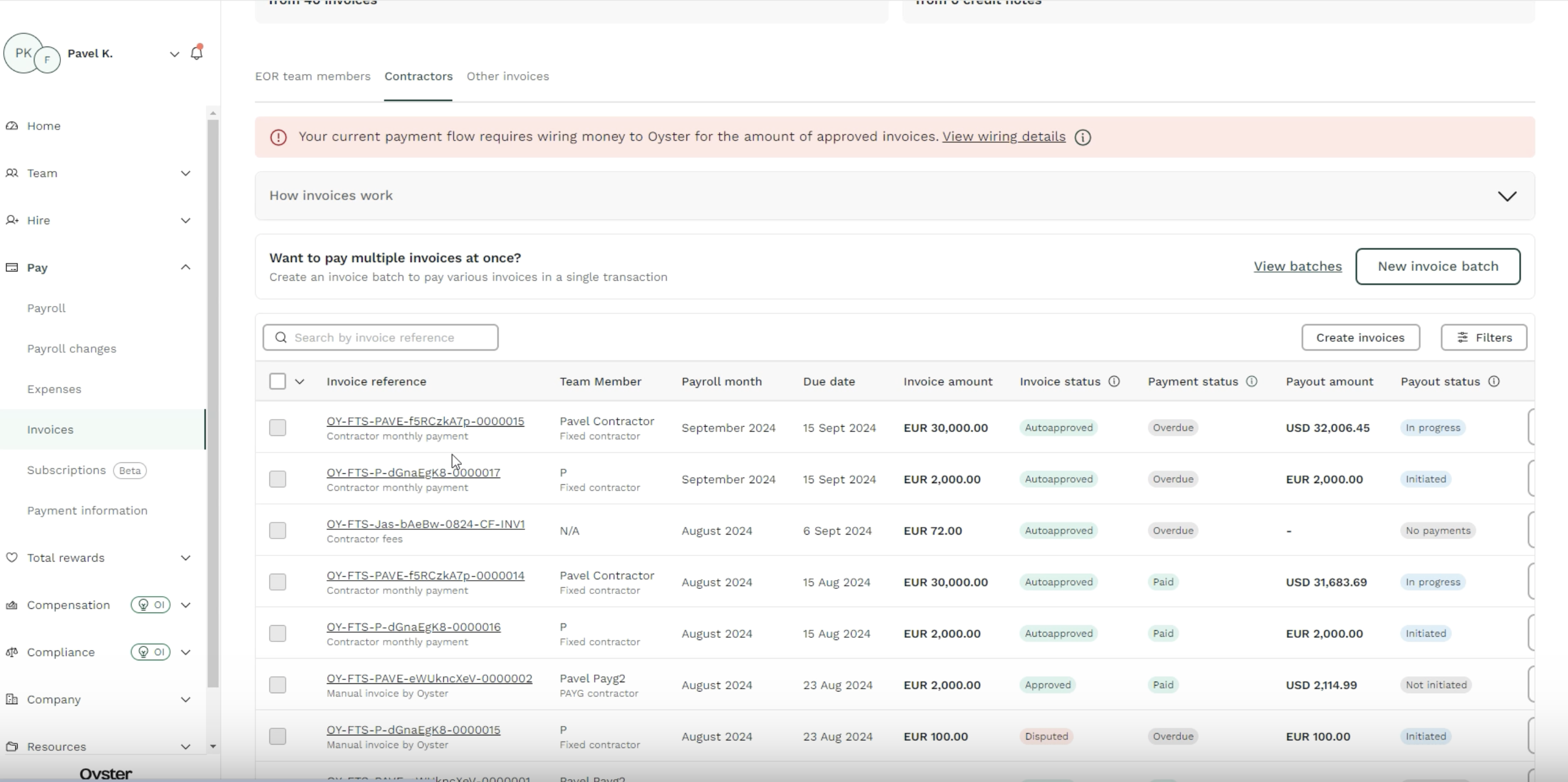Click the New invoice batch button
The image size is (1568, 782).
pyautogui.click(x=1438, y=266)
